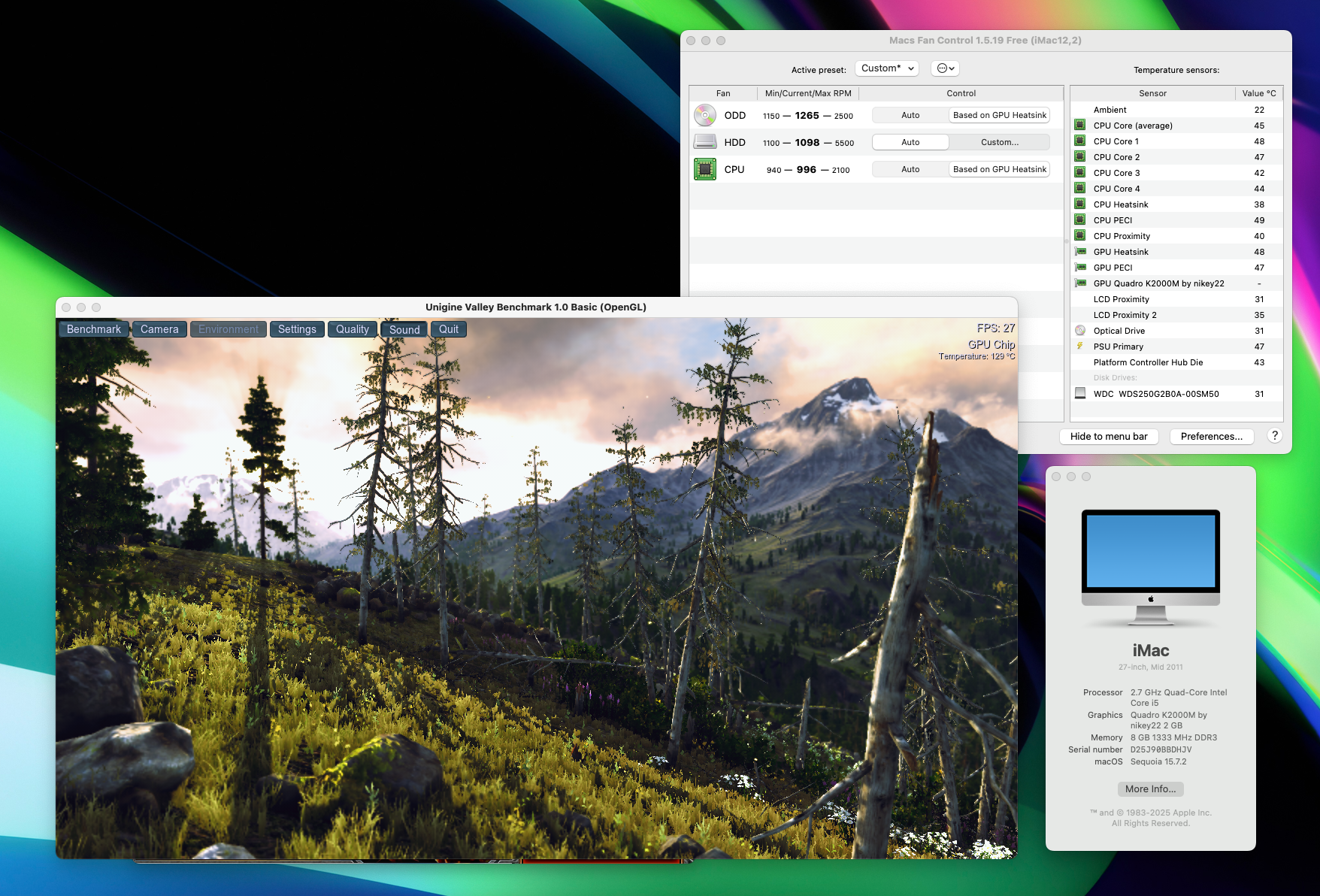1320x896 pixels.
Task: Set HDD fan control to Auto
Action: point(910,142)
